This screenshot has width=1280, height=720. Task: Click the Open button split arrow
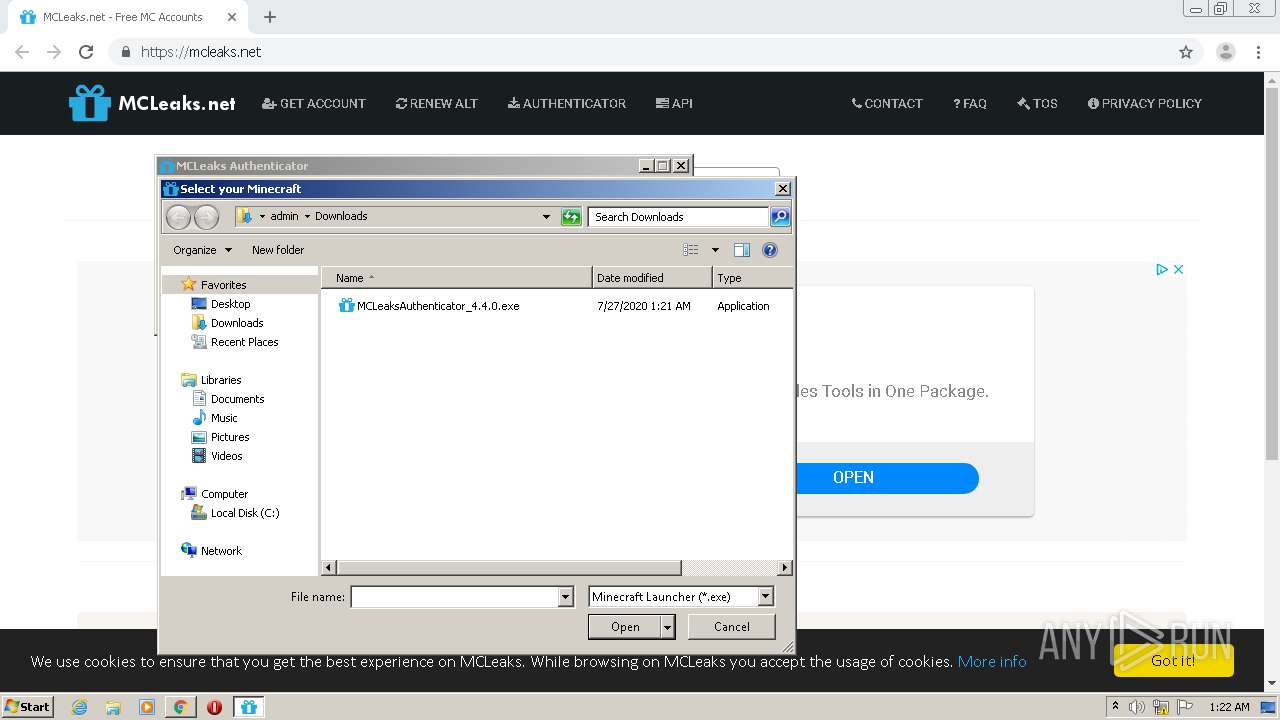pyautogui.click(x=668, y=627)
